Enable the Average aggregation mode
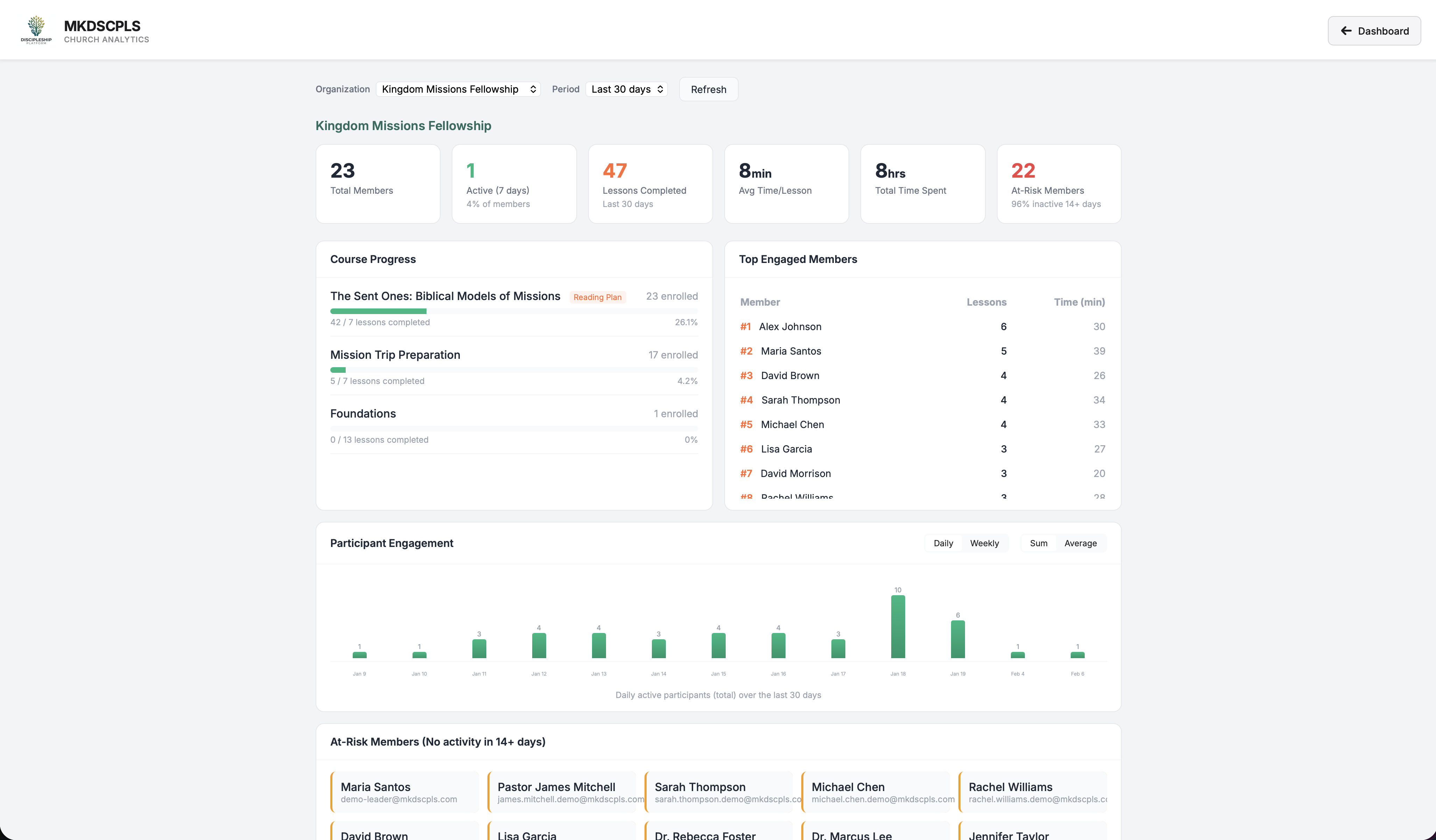Image resolution: width=1436 pixels, height=840 pixels. pyautogui.click(x=1080, y=543)
